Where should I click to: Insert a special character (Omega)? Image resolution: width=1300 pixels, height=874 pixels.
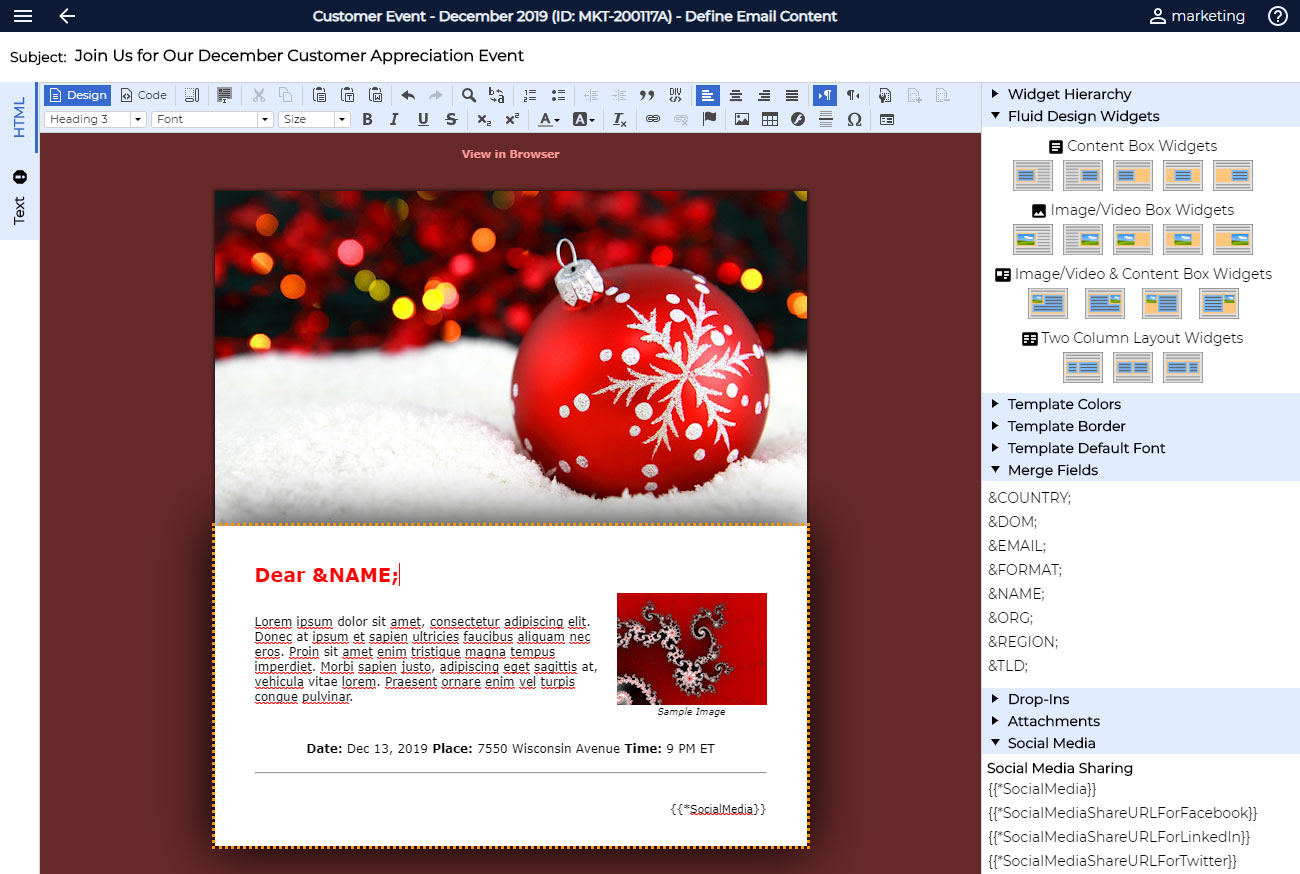854,119
